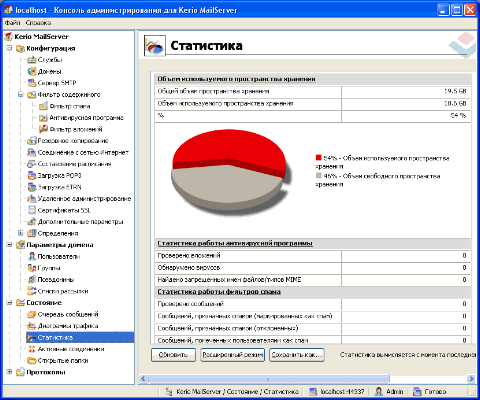480x400 pixels.
Task: Click the localhost:44337 server status icon
Action: 313,391
